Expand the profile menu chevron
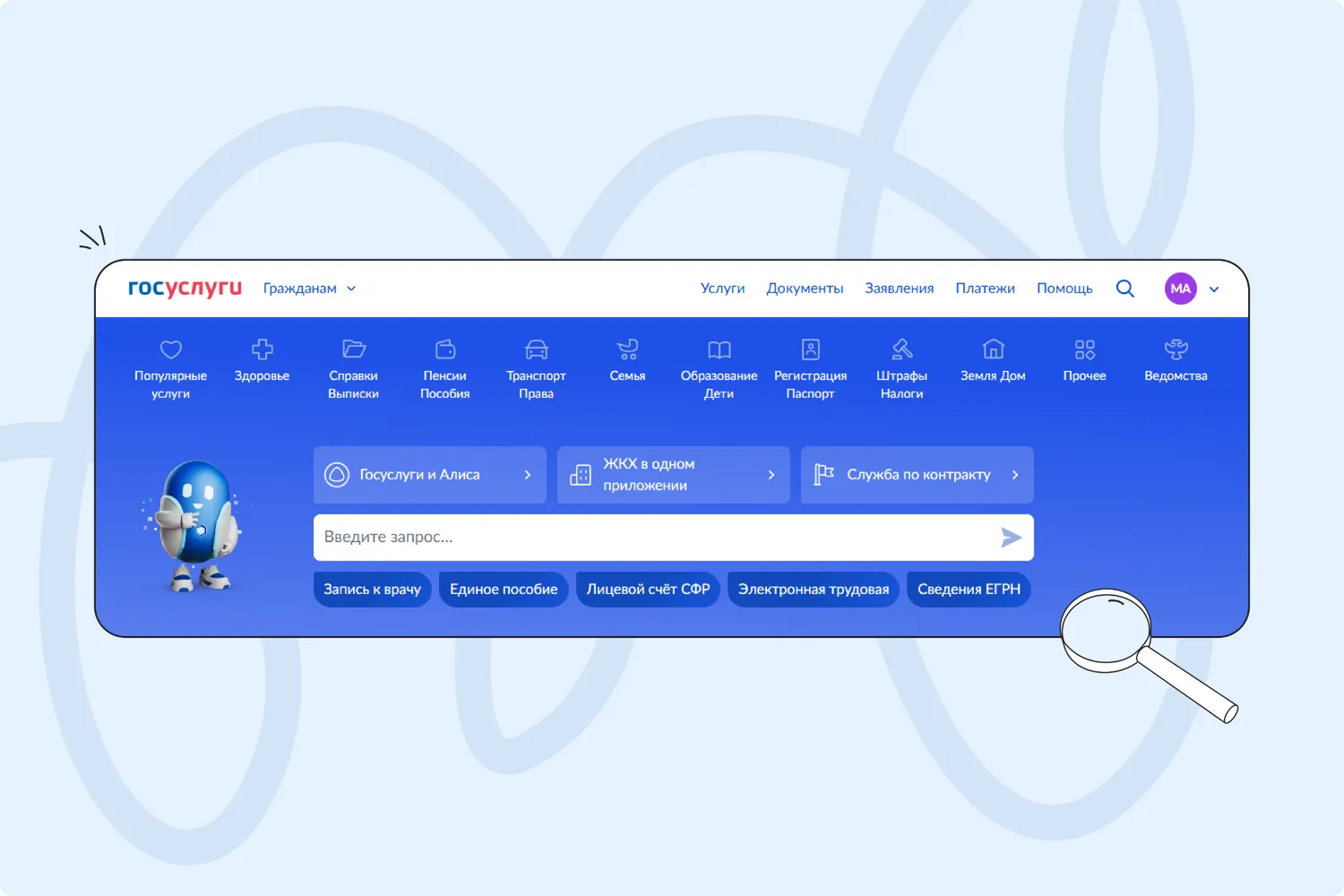This screenshot has height=896, width=1344. click(x=1214, y=289)
